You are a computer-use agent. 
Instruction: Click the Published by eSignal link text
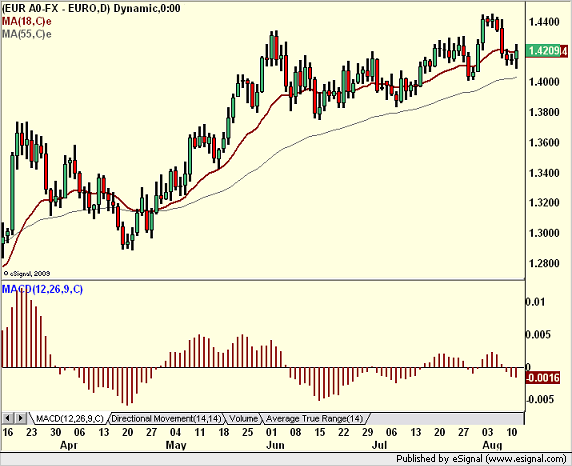[x=481, y=459]
